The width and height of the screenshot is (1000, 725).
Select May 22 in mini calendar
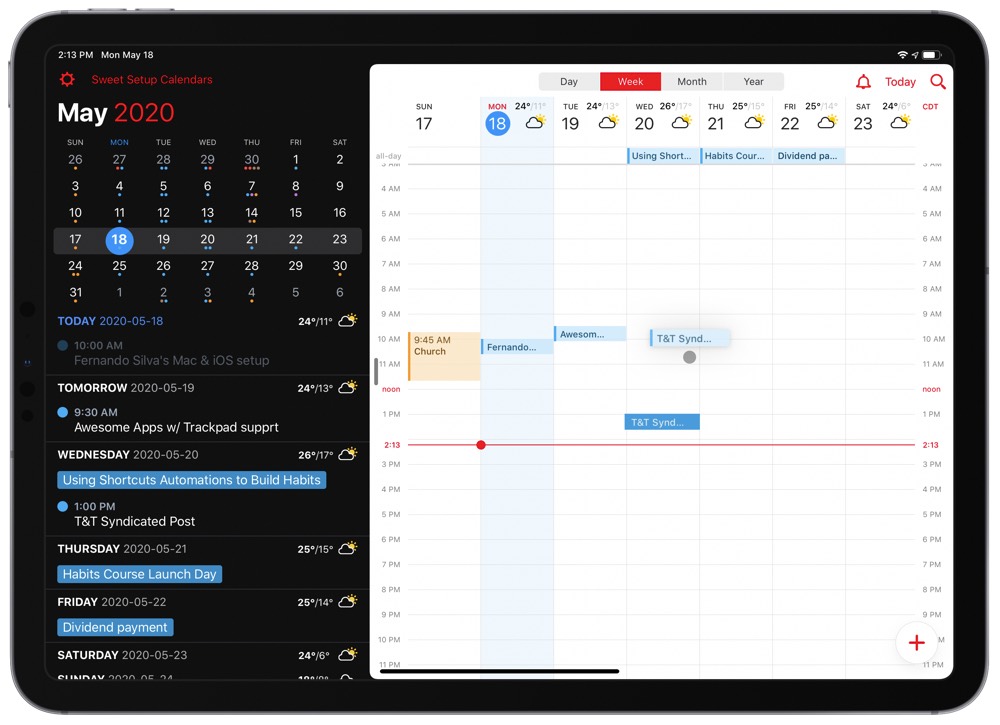[x=295, y=240]
